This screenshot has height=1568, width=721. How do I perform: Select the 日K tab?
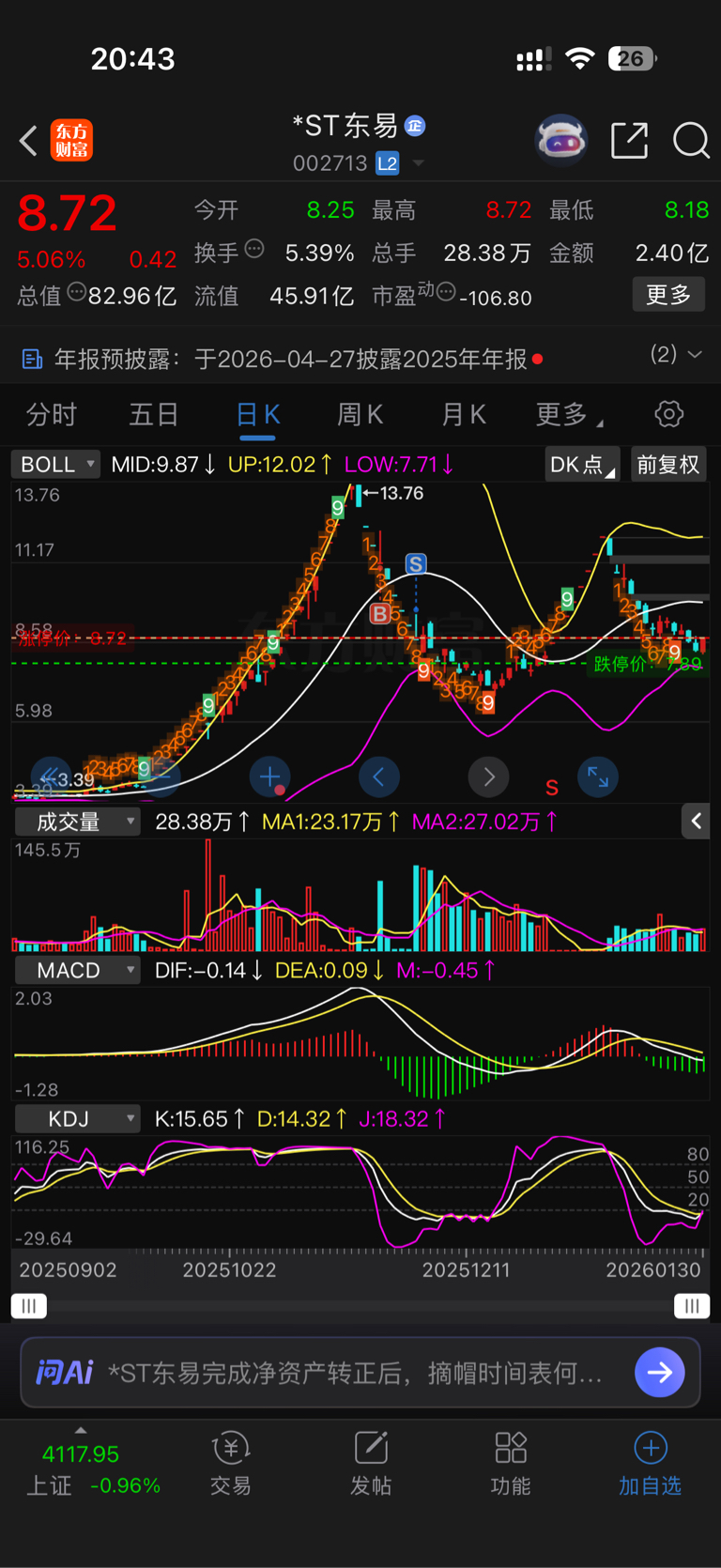[257, 416]
